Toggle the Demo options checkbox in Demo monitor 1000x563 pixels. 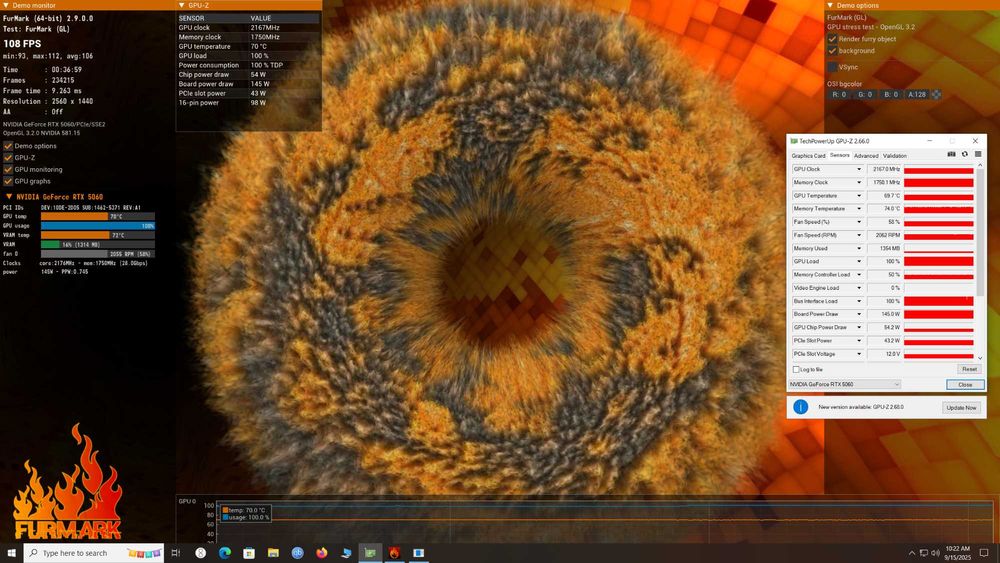click(8, 146)
